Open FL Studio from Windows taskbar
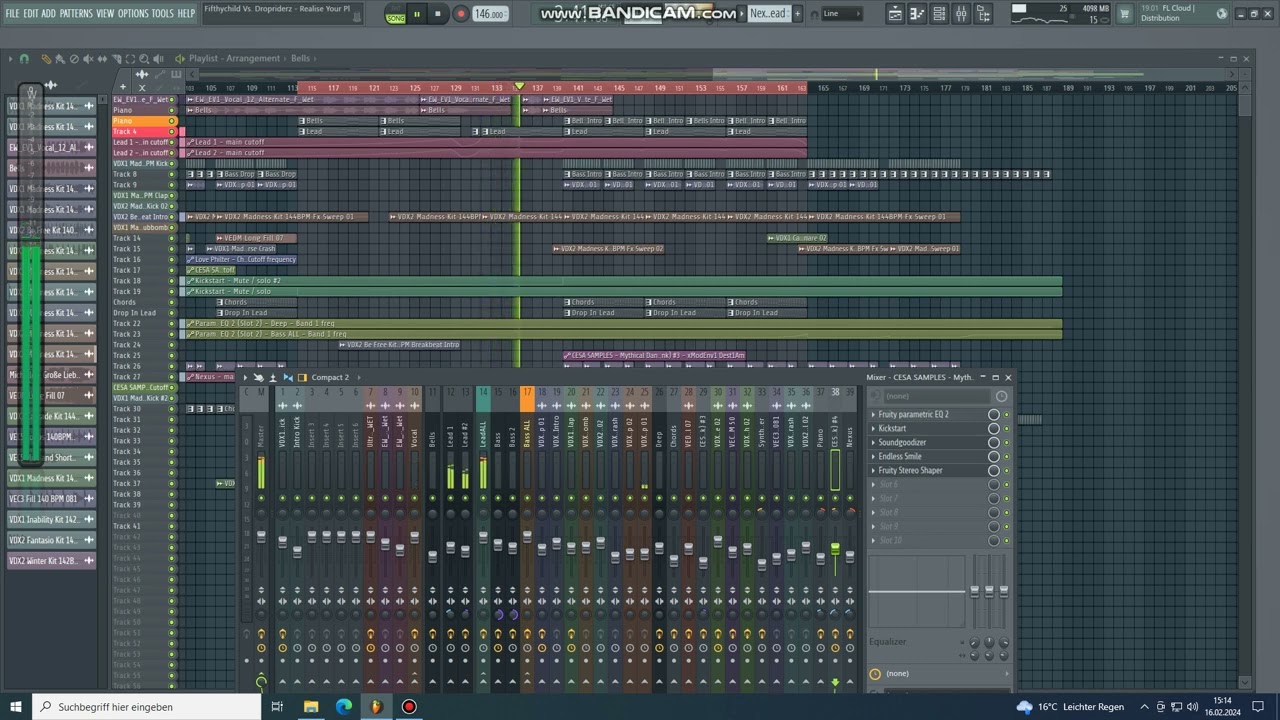Viewport: 1280px width, 720px height. tap(376, 706)
